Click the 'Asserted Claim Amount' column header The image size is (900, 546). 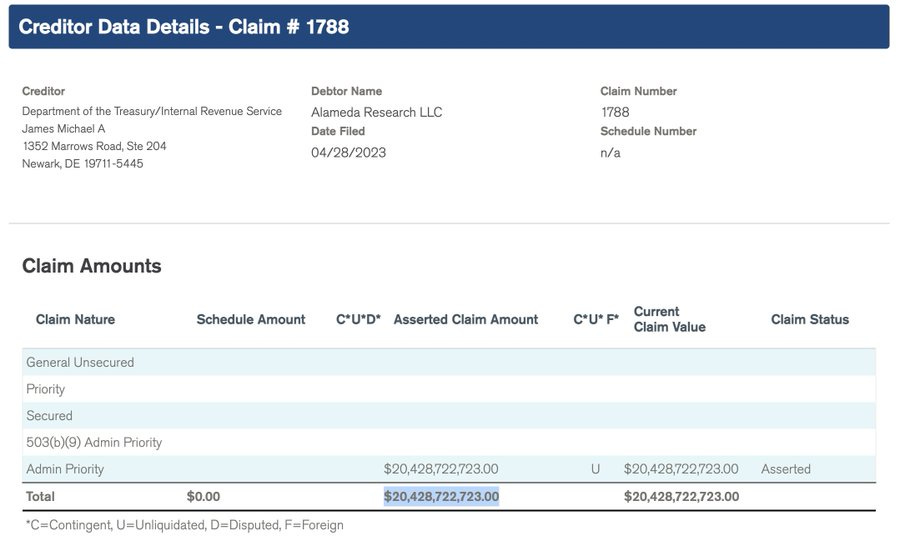(465, 320)
